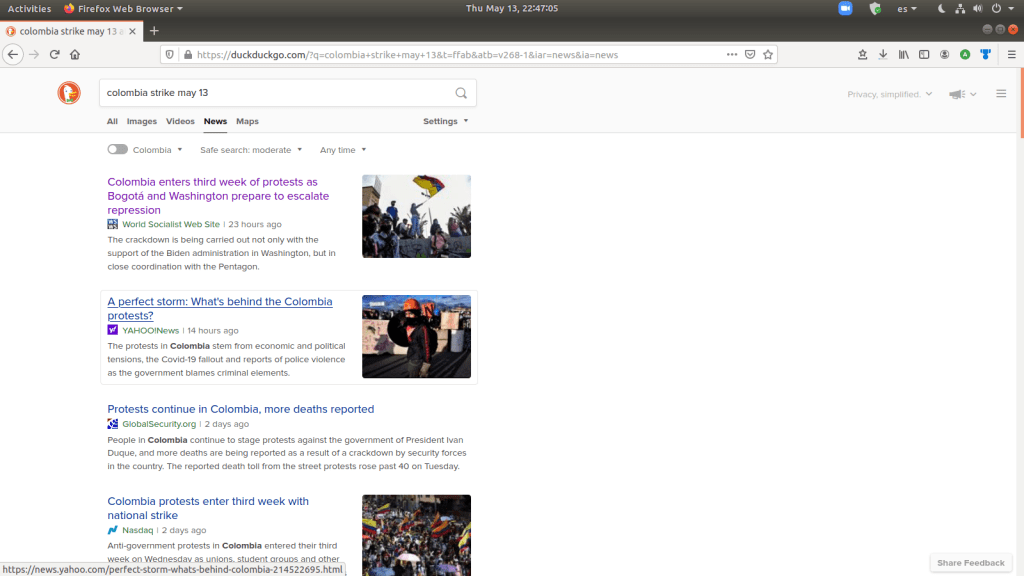This screenshot has height=576, width=1024.
Task: Expand the Settings dropdown
Action: point(445,121)
